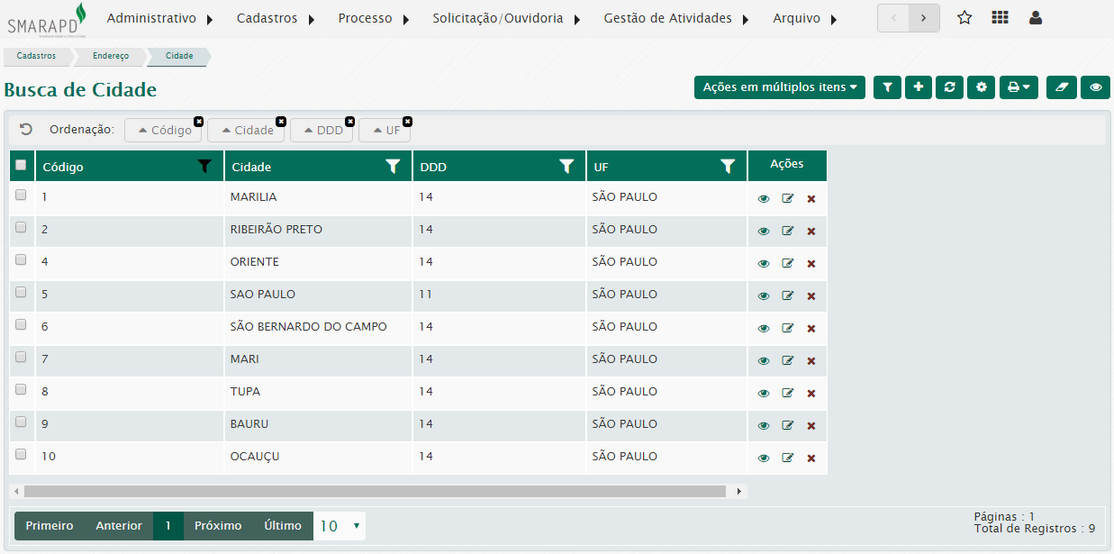
Task: Click the user profile icon
Action: (x=1035, y=18)
